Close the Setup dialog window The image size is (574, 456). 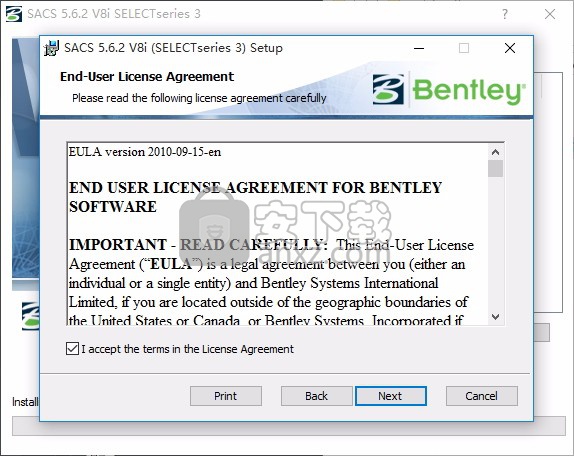point(510,48)
